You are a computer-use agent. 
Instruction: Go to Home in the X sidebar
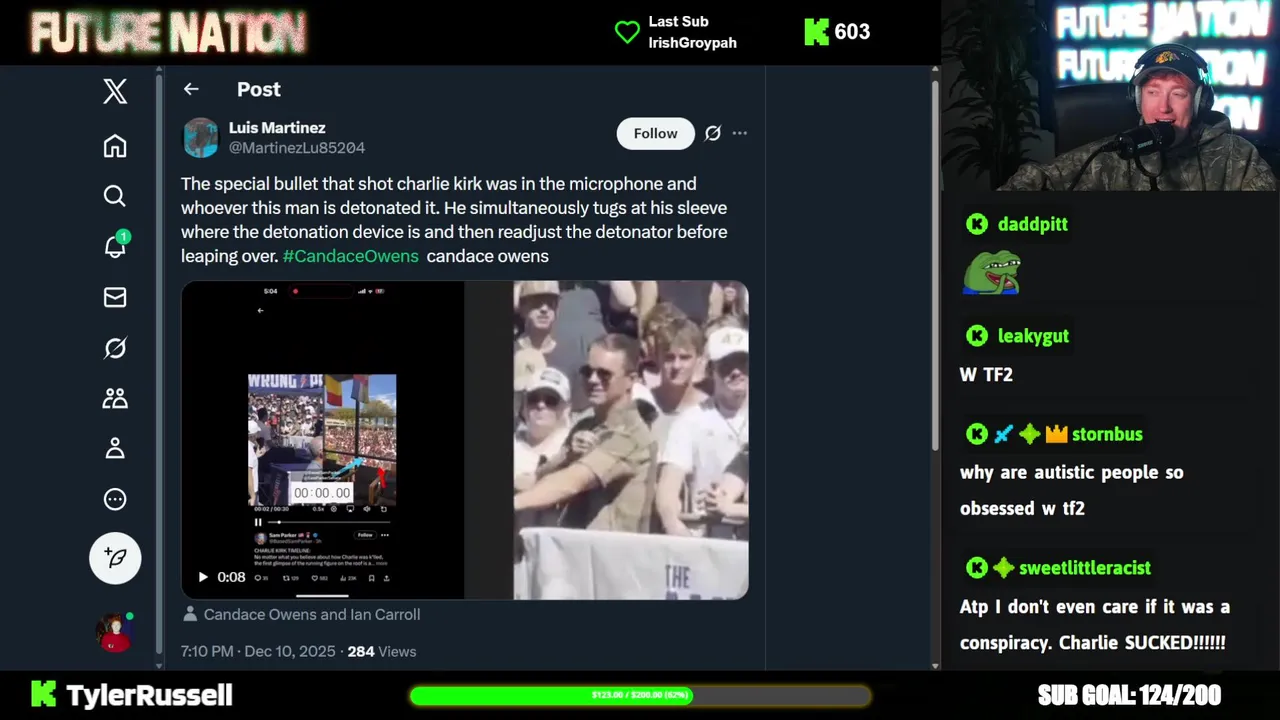115,146
